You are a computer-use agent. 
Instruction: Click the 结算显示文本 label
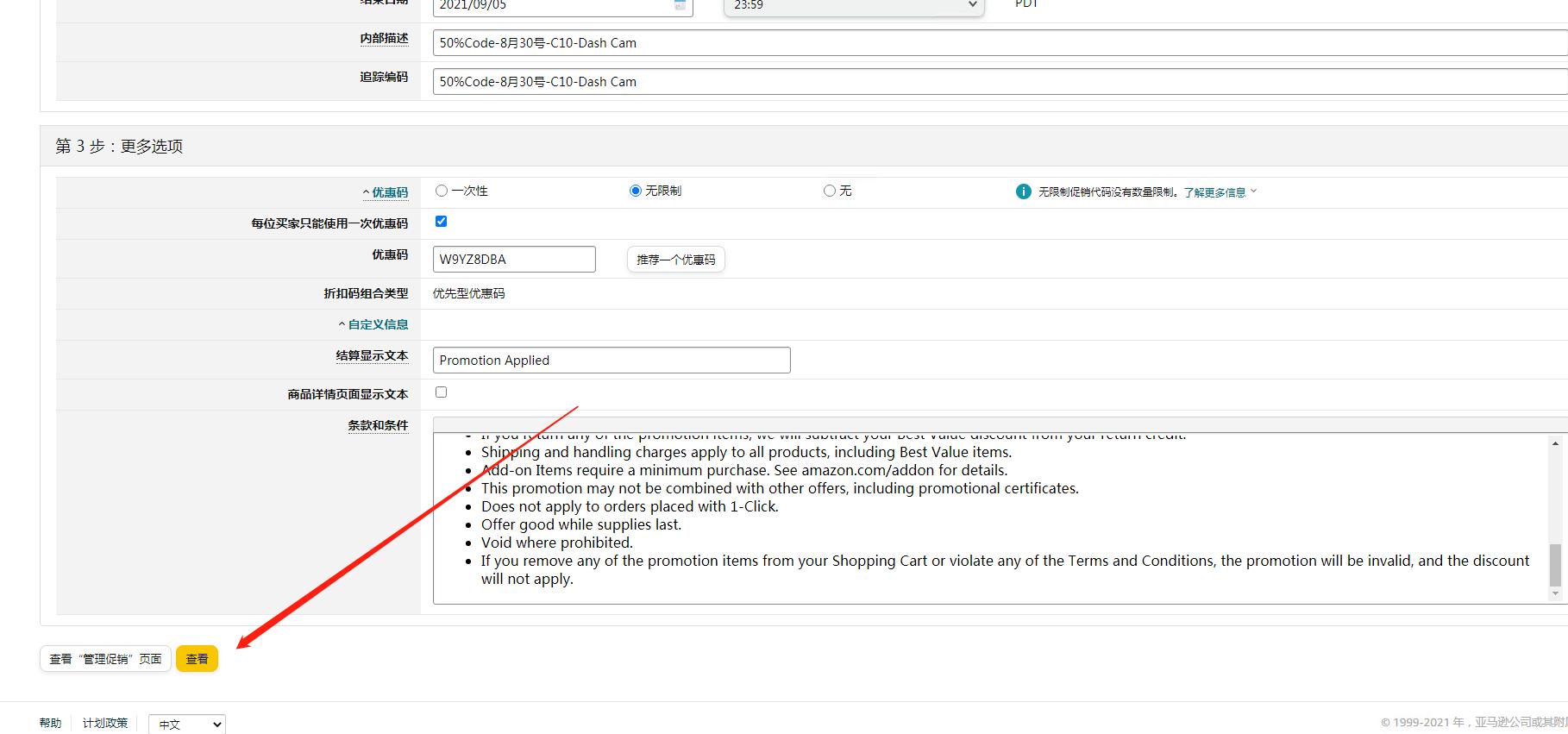(372, 355)
